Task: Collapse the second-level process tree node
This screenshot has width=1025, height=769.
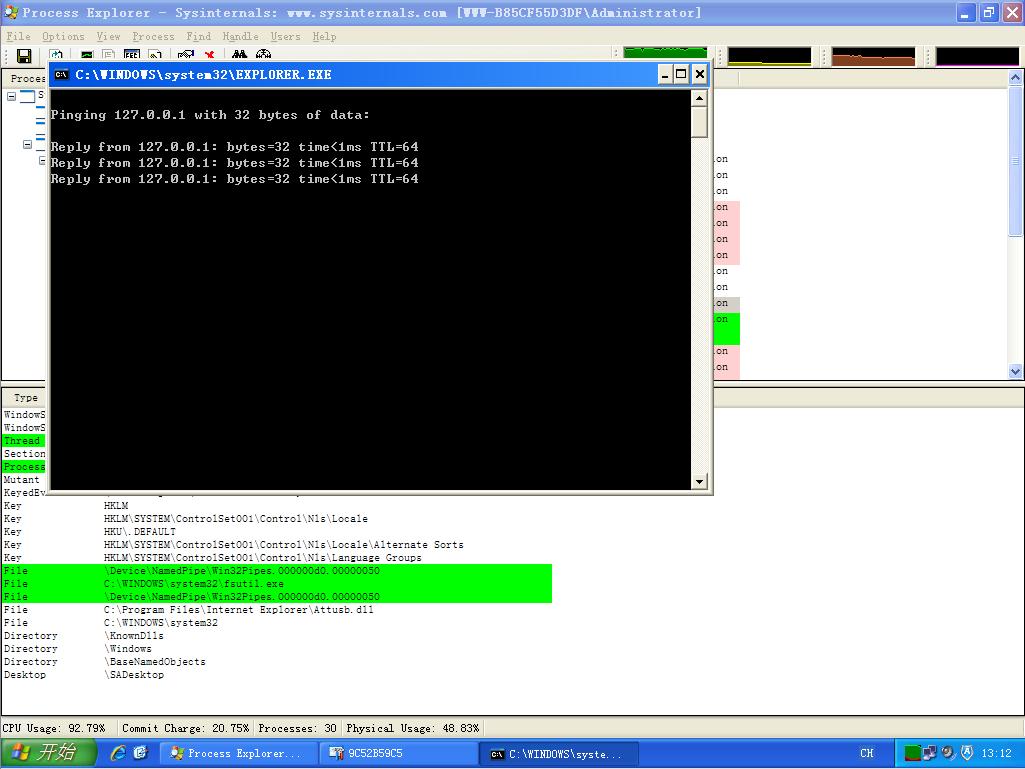Action: pyautogui.click(x=28, y=145)
